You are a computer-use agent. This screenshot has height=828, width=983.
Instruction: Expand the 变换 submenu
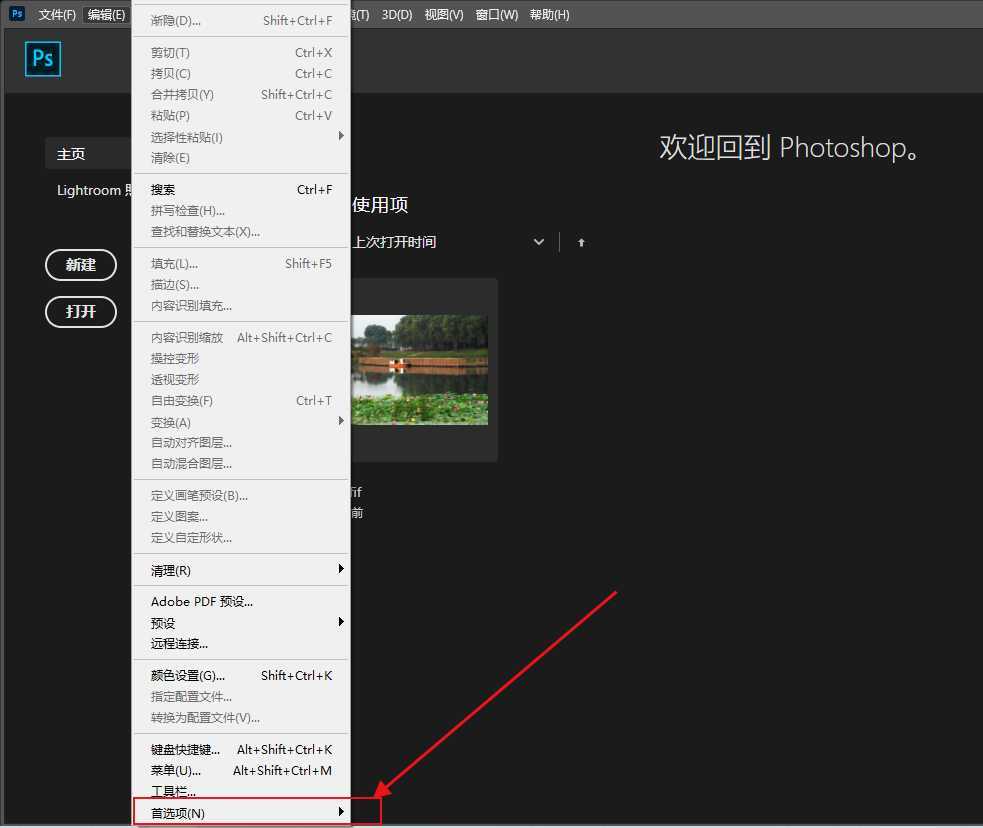[x=169, y=421]
